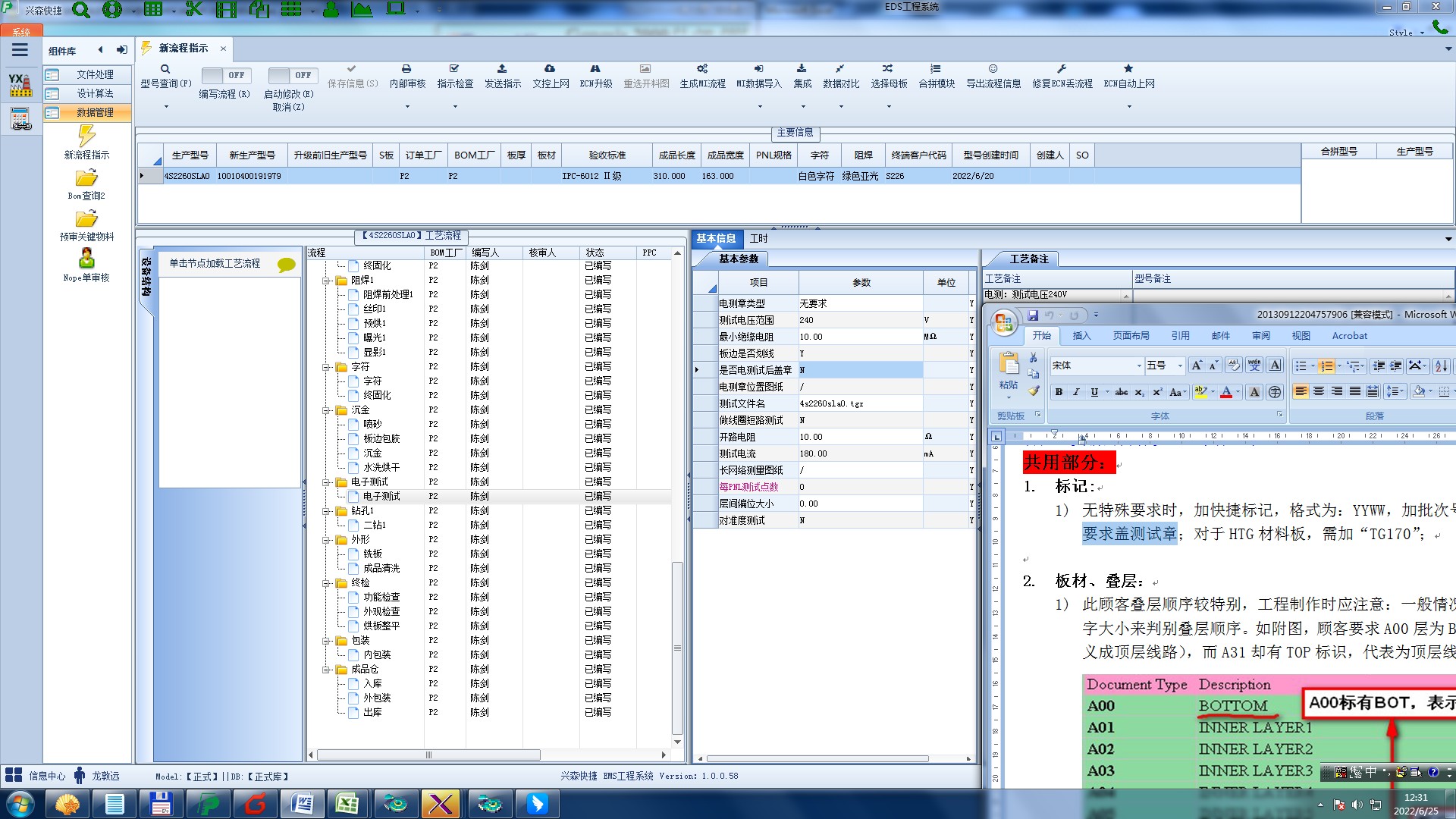Open the 页面布局 ribbon tab in Word
The height and width of the screenshot is (819, 1456).
pos(1131,336)
